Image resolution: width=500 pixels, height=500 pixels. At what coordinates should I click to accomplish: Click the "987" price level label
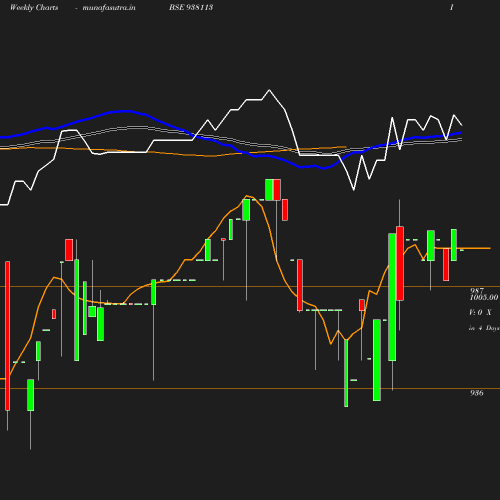tap(477, 291)
